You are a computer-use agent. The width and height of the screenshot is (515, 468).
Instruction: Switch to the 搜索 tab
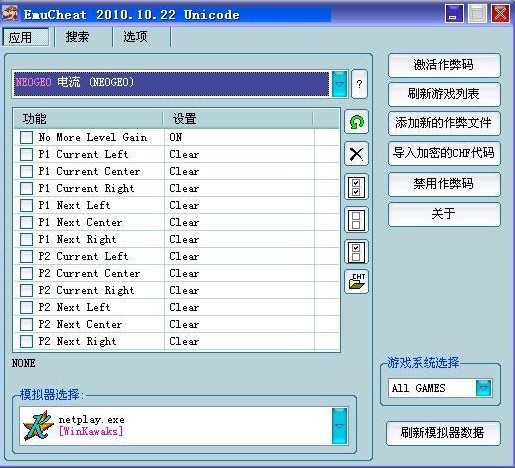[78, 37]
